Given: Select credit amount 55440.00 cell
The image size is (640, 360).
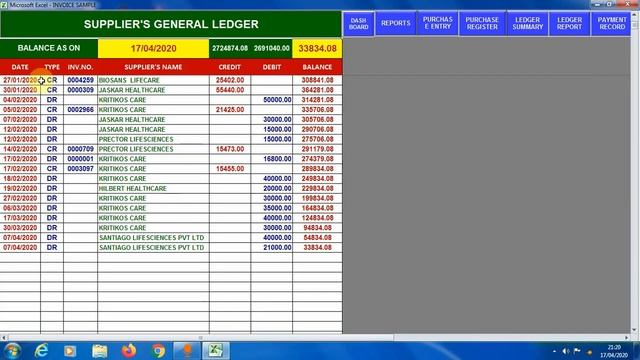Looking at the screenshot, I should point(230,90).
